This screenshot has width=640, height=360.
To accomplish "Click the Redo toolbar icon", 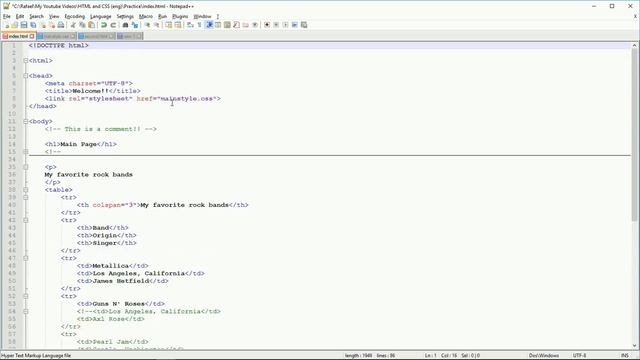I will pos(113,25).
